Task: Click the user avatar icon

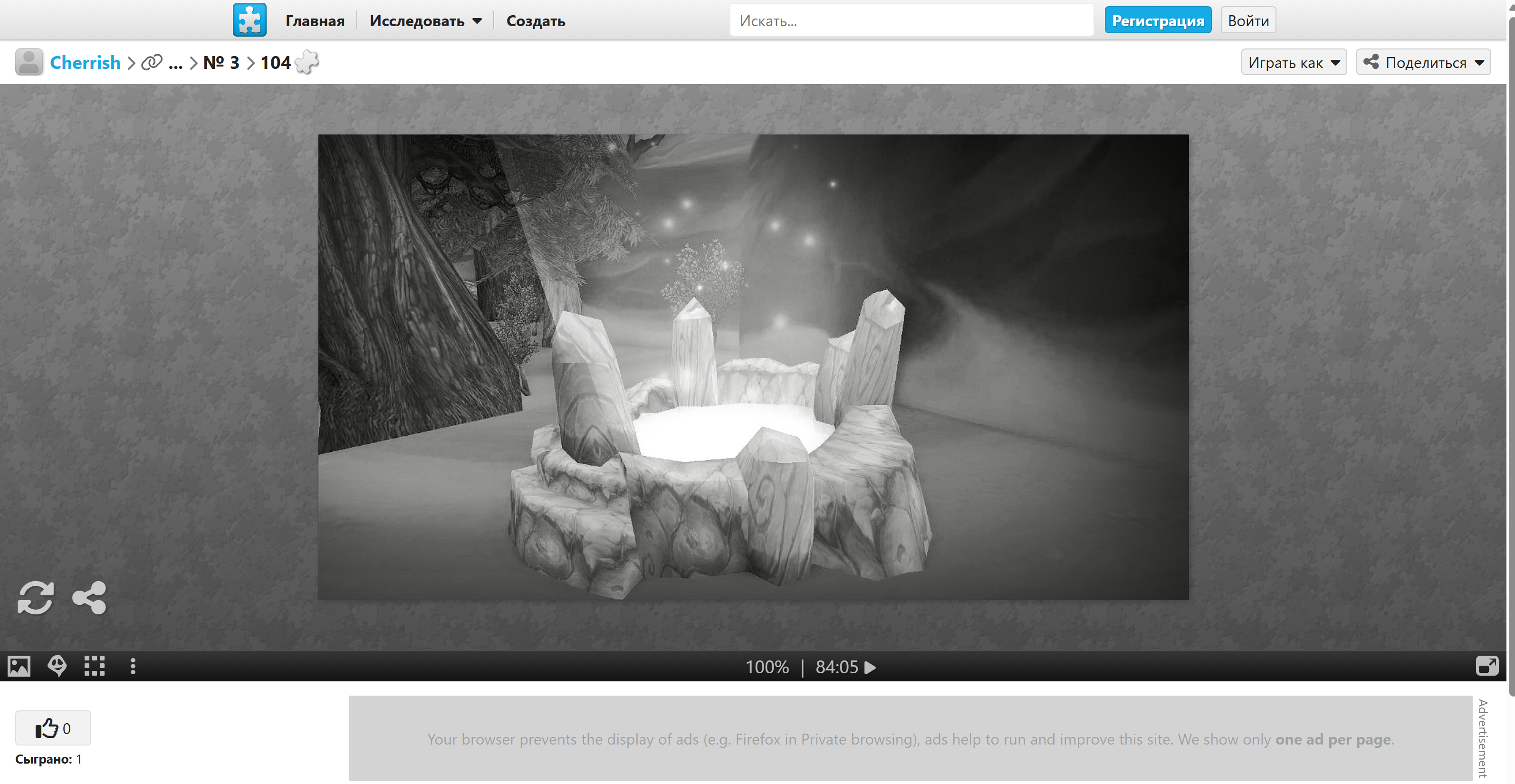Action: click(29, 62)
